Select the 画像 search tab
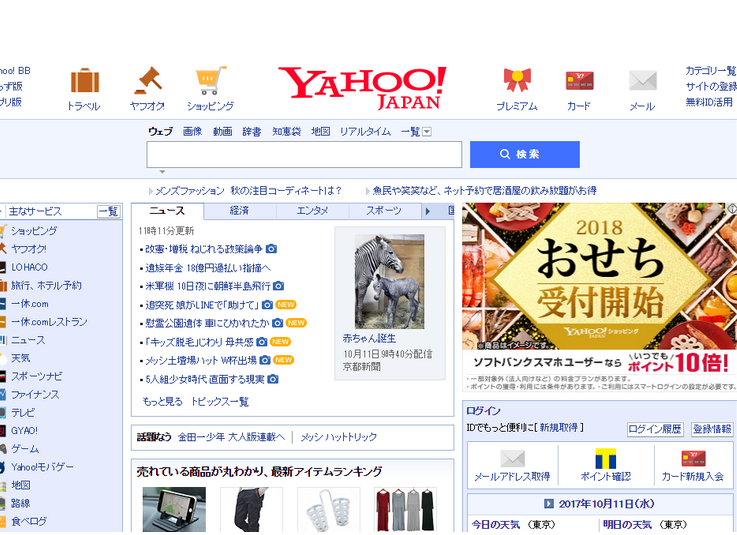 point(192,132)
